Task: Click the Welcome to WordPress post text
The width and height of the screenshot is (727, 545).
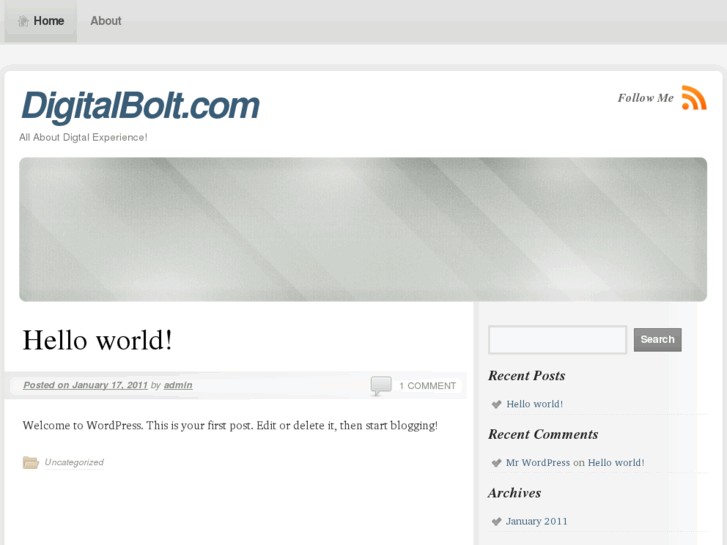Action: click(230, 426)
